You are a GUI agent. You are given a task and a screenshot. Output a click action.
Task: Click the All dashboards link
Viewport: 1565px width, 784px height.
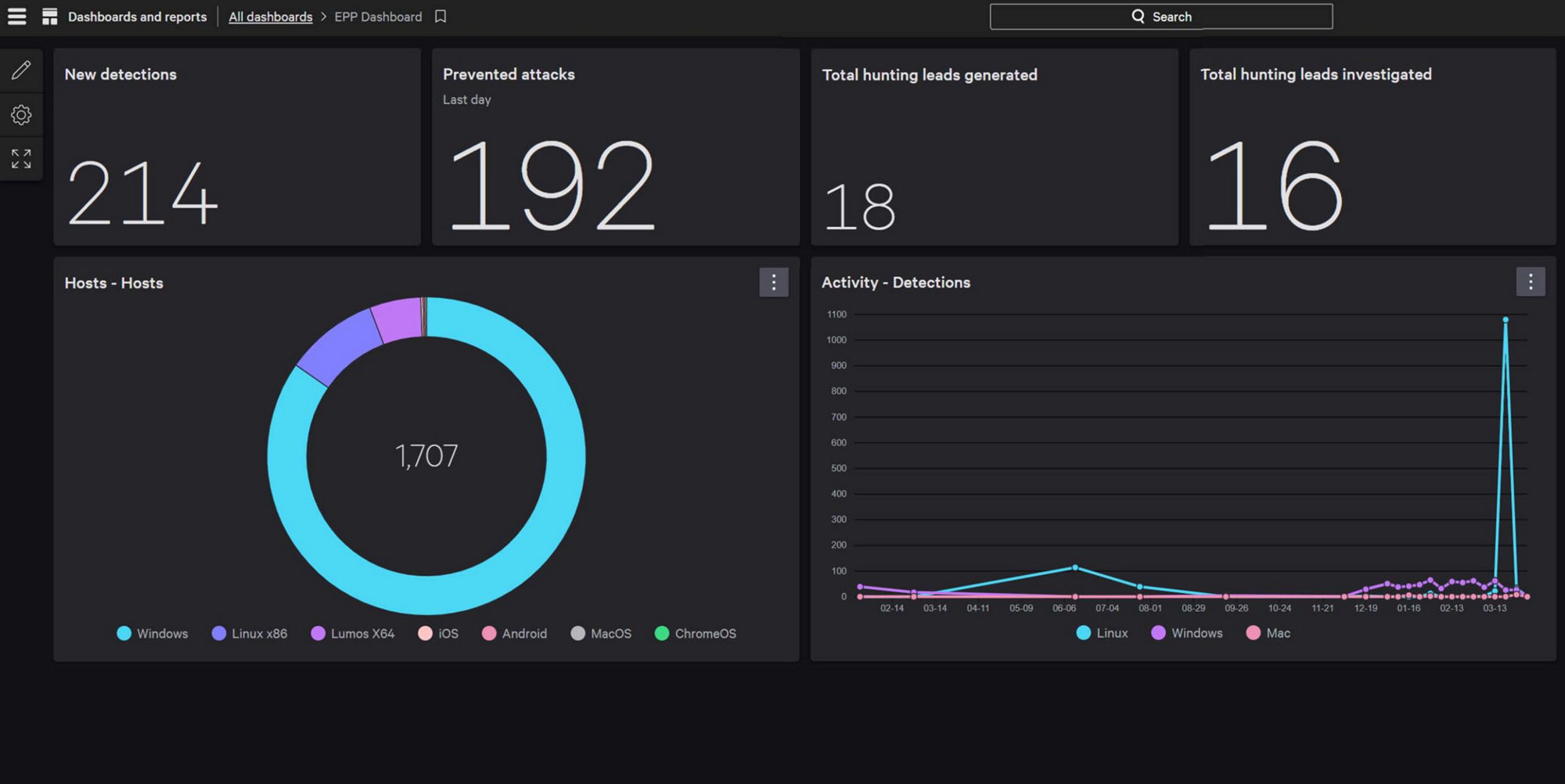(x=270, y=16)
